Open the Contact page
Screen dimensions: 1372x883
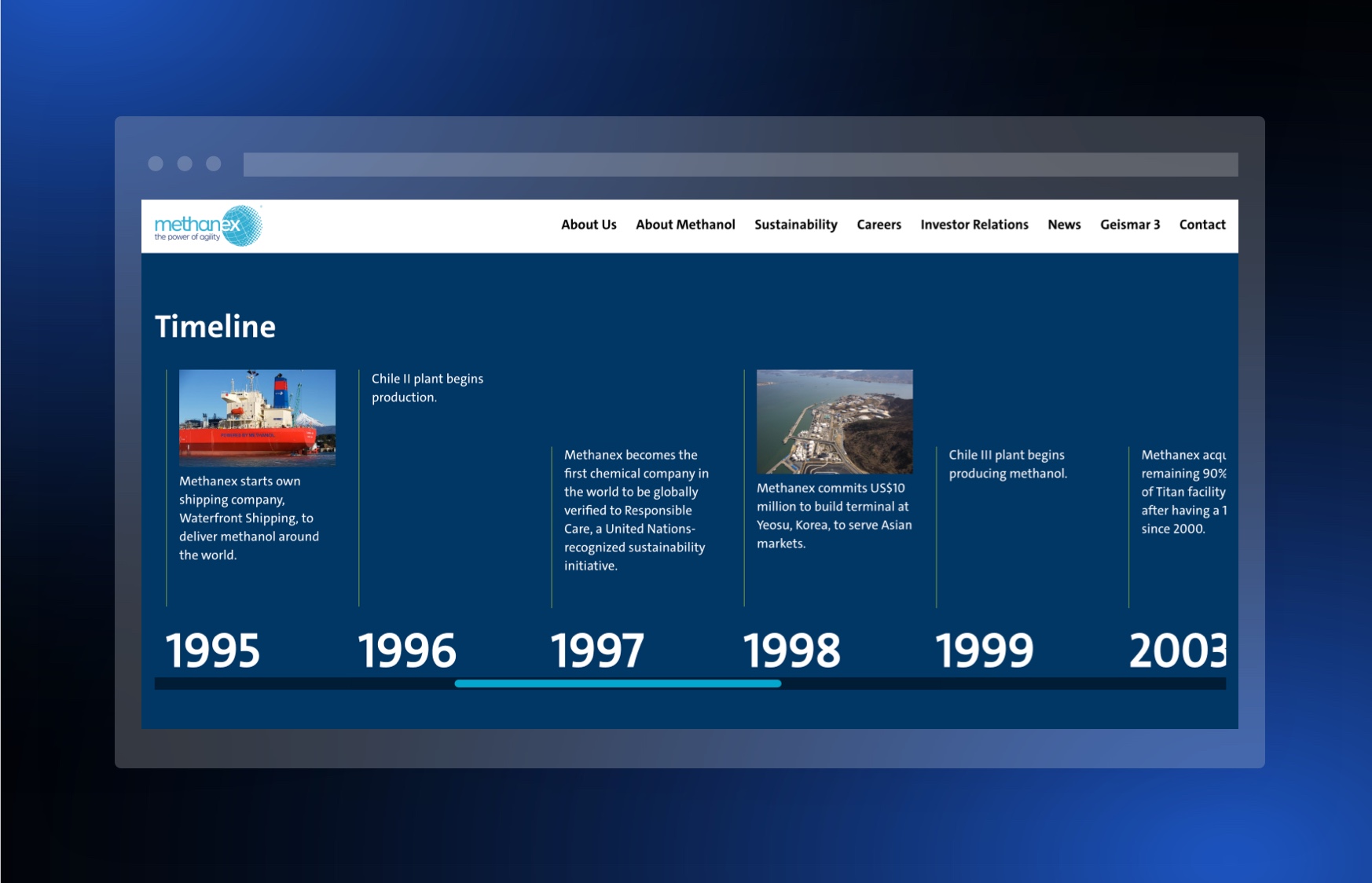pos(1202,225)
